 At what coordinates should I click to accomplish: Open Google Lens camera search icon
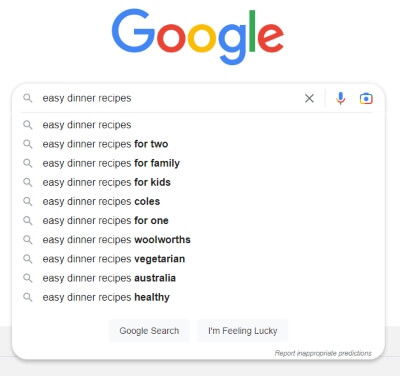366,98
